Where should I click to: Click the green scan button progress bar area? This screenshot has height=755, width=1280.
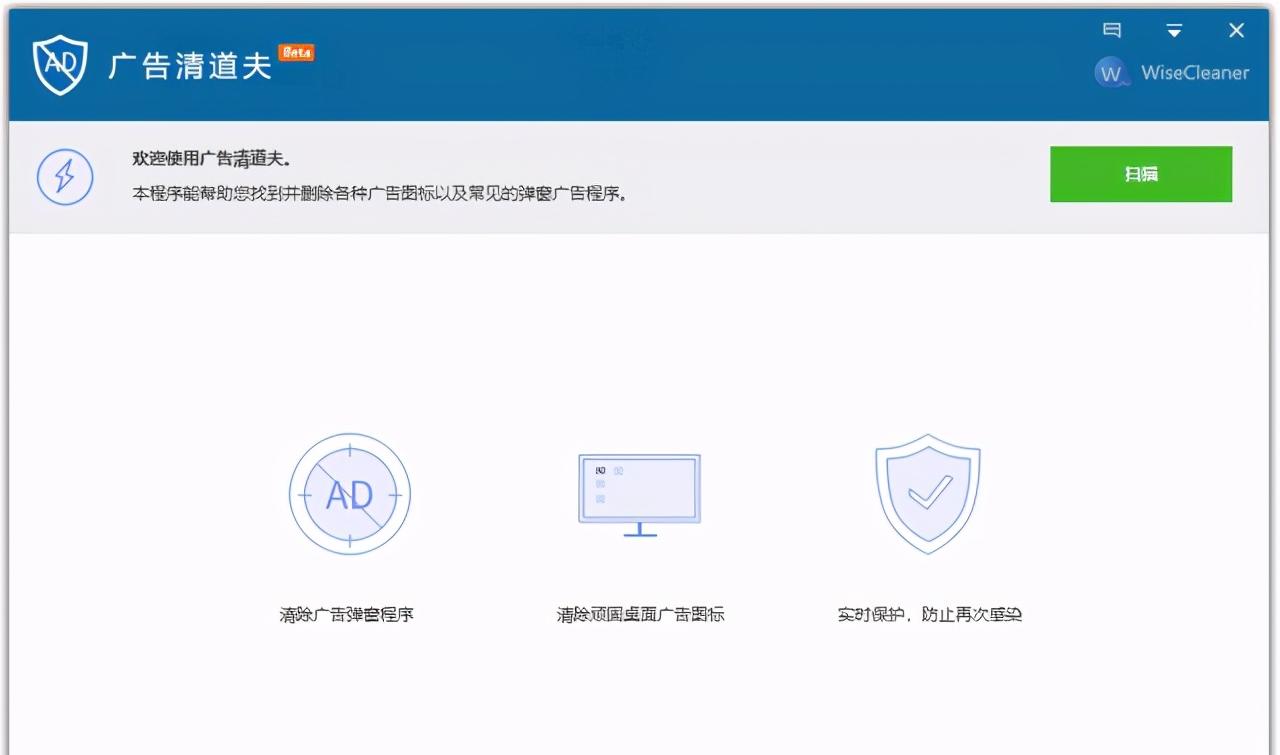[1140, 174]
